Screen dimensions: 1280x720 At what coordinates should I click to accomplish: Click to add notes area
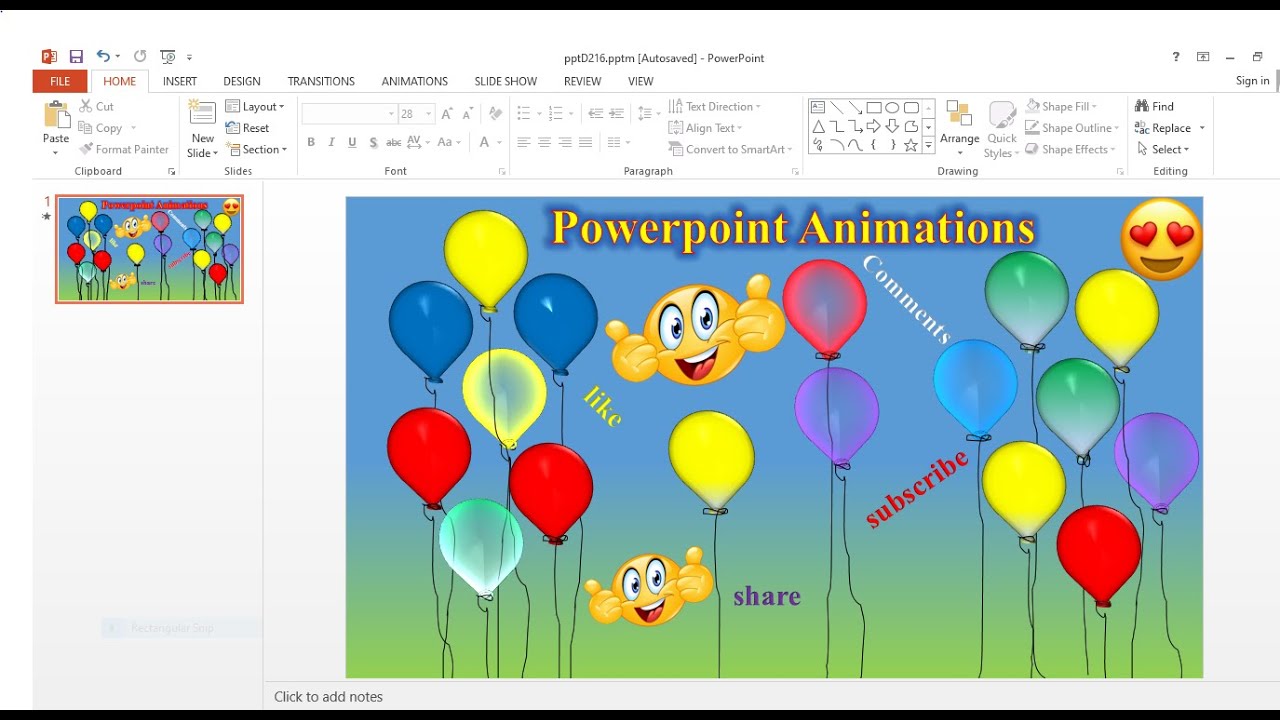click(x=328, y=697)
